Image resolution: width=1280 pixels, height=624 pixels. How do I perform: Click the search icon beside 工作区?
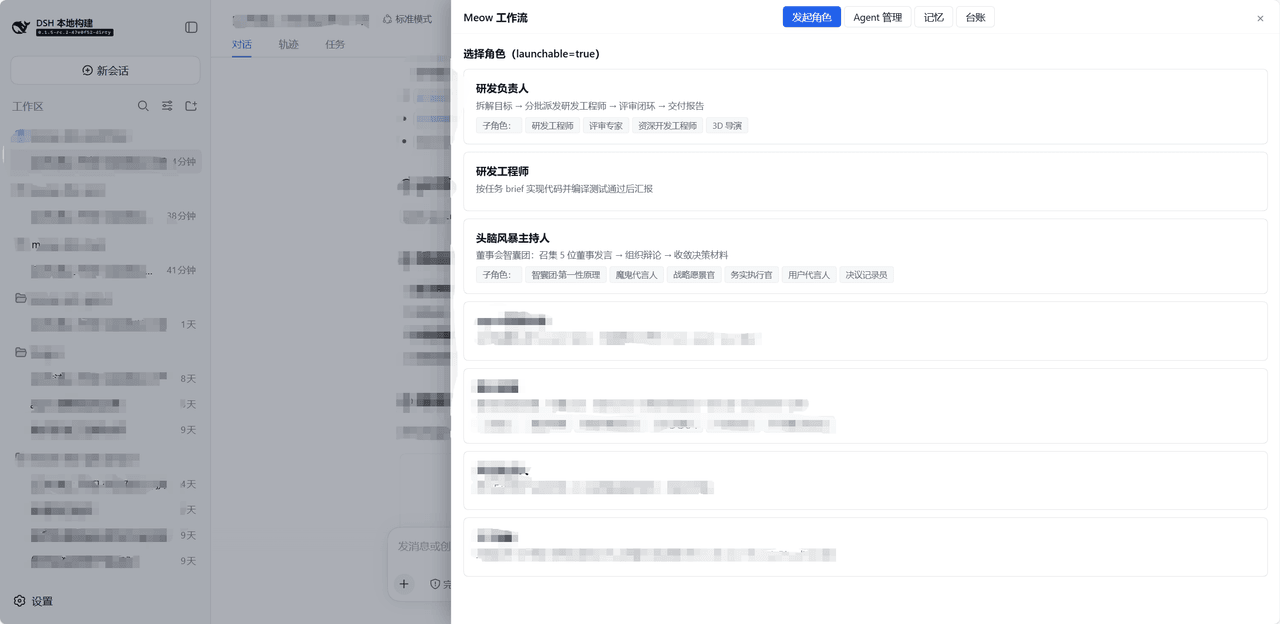click(x=143, y=106)
